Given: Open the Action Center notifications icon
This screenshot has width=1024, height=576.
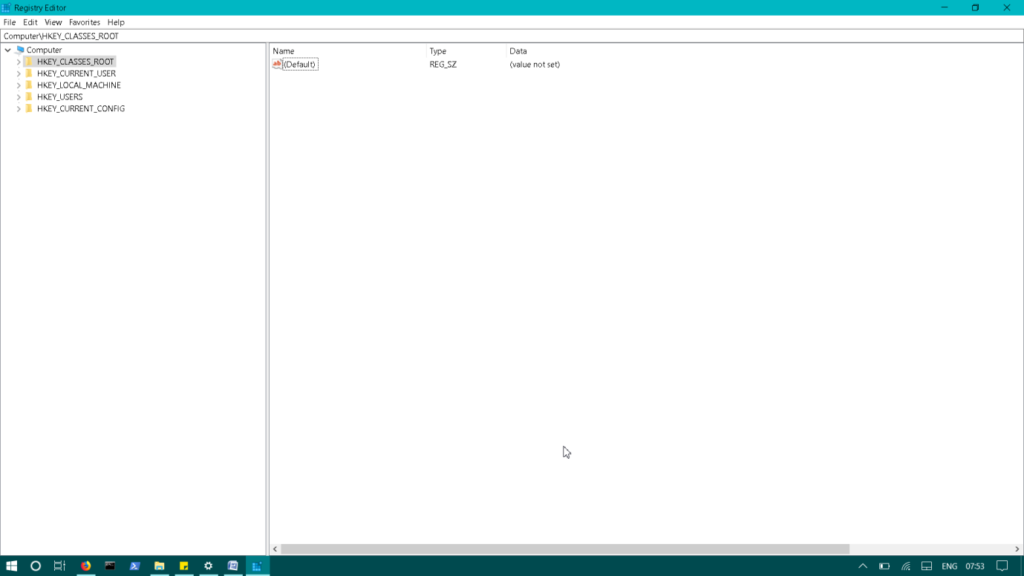Looking at the screenshot, I should (x=1002, y=566).
